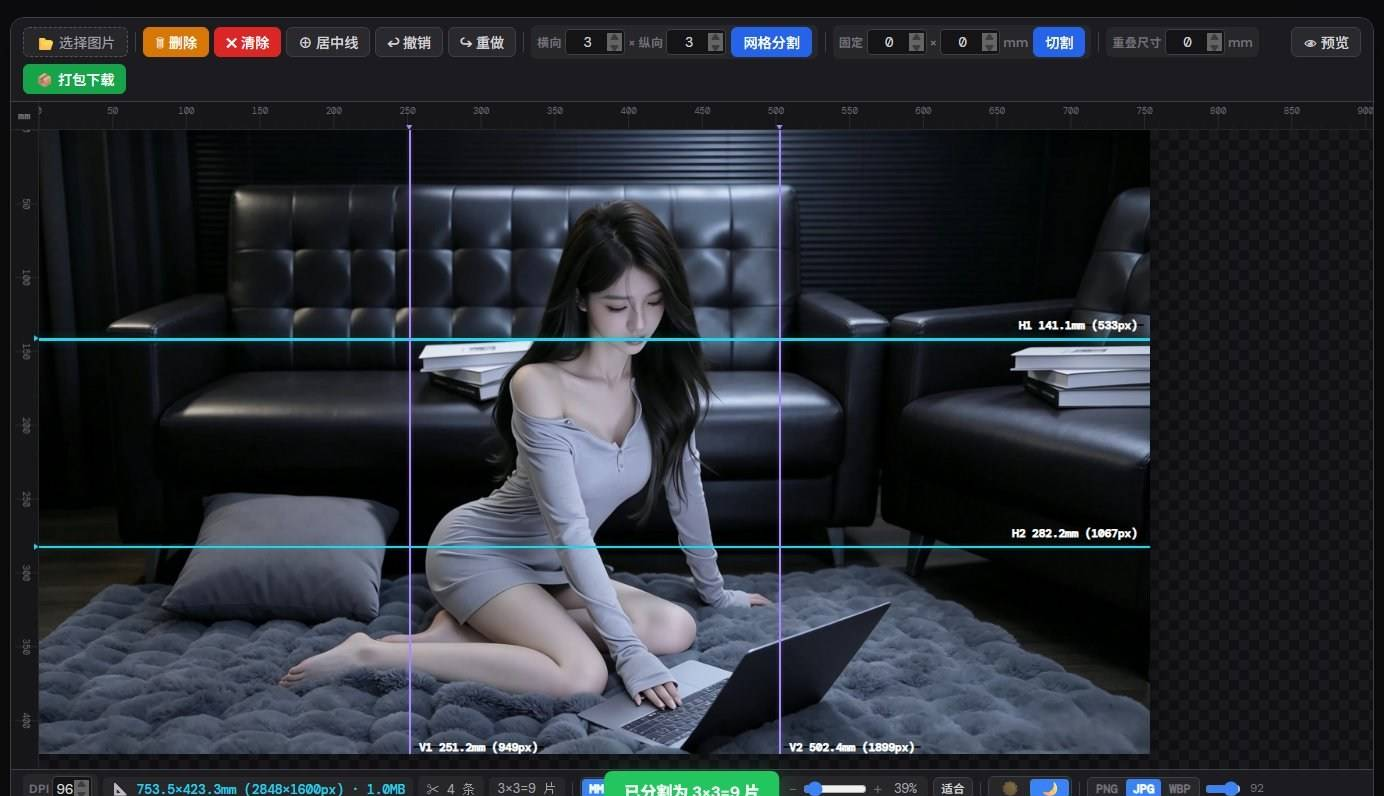
Task: Click 打包下载 to download package
Action: 75,80
